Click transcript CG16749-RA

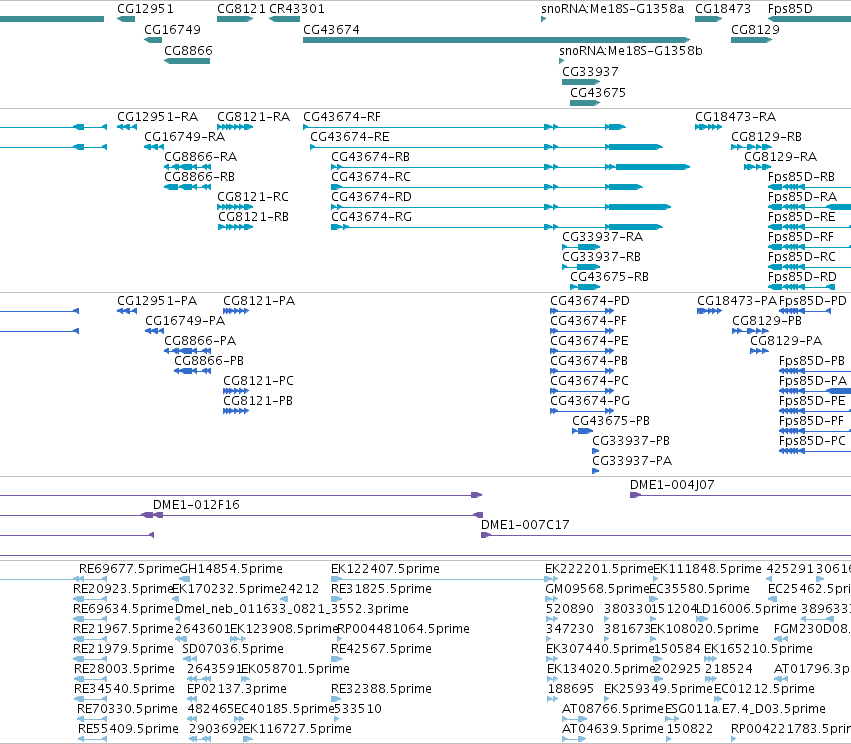185,137
